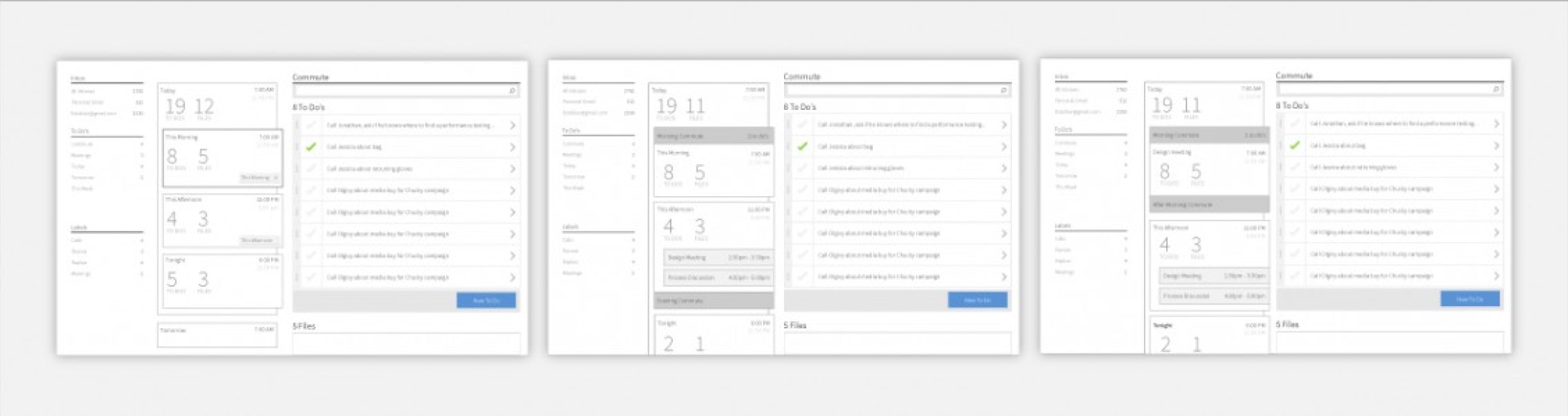
Task: Click the search magnifier icon in the middle wireframe
Action: click(1004, 90)
